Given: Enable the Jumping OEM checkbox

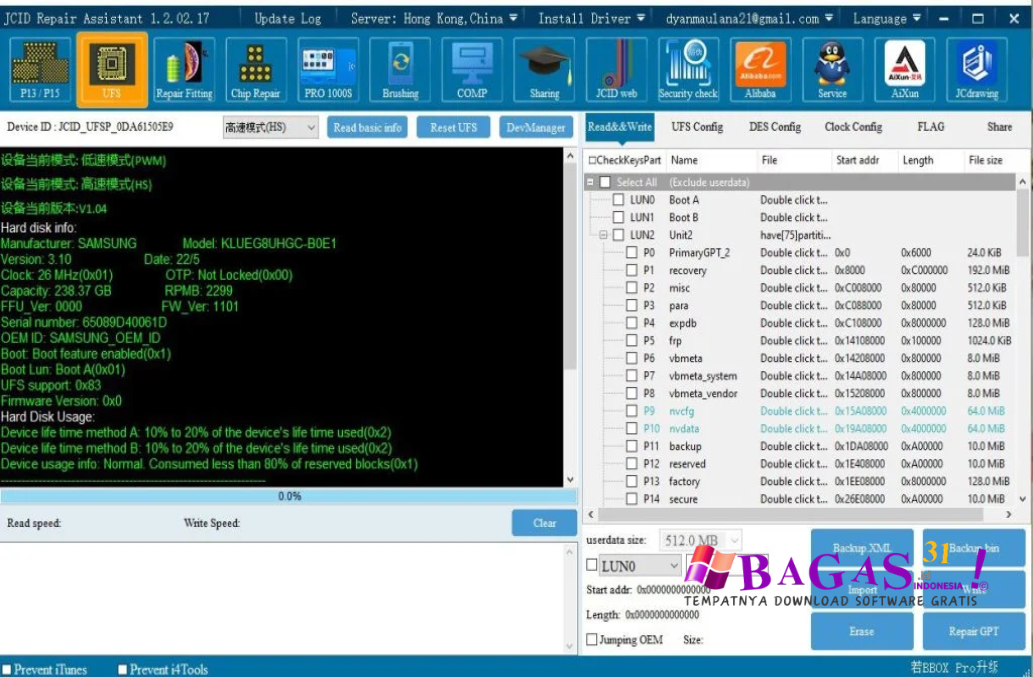Looking at the screenshot, I should pyautogui.click(x=592, y=639).
